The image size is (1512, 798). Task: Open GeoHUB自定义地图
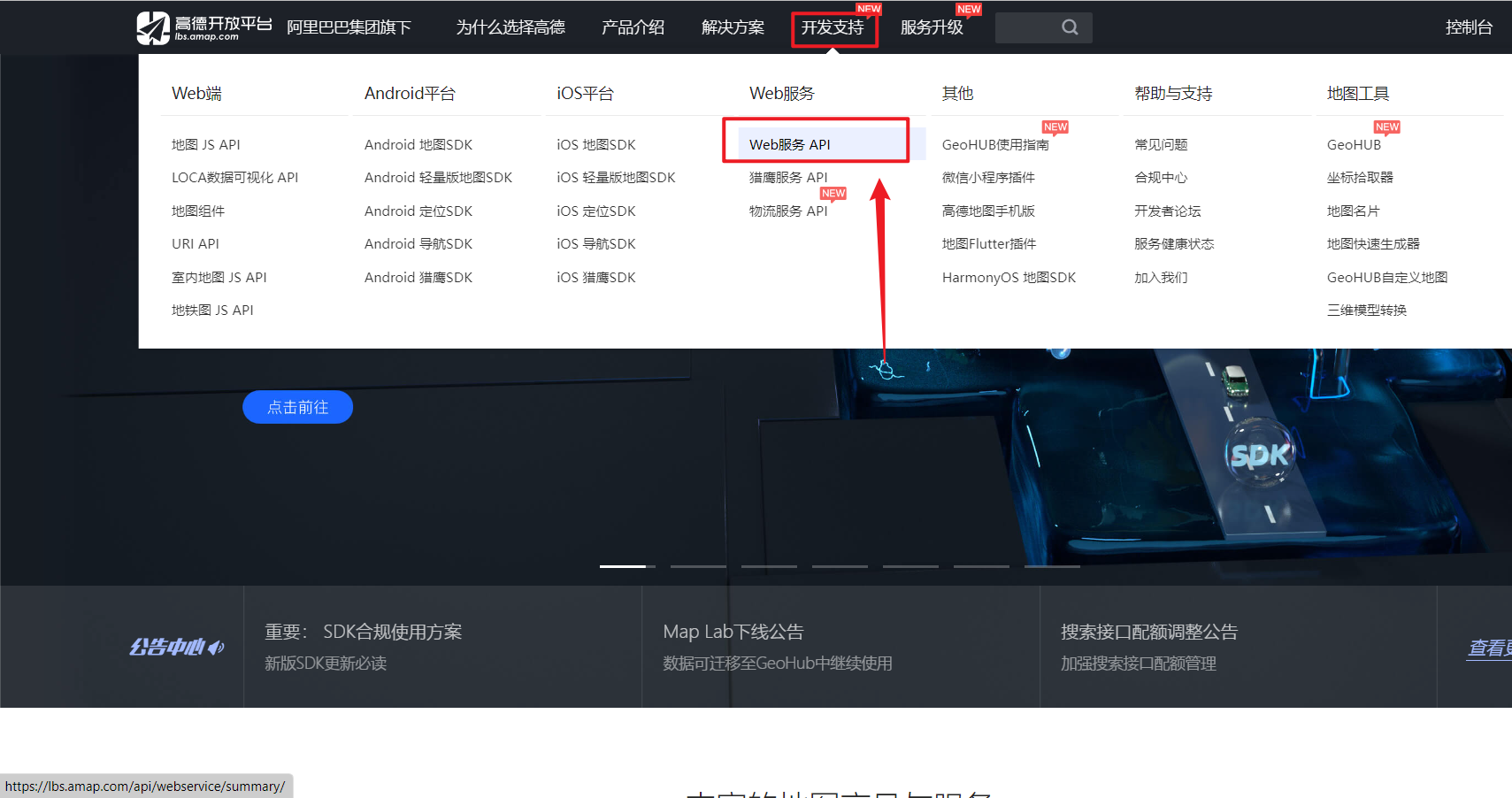[1387, 277]
